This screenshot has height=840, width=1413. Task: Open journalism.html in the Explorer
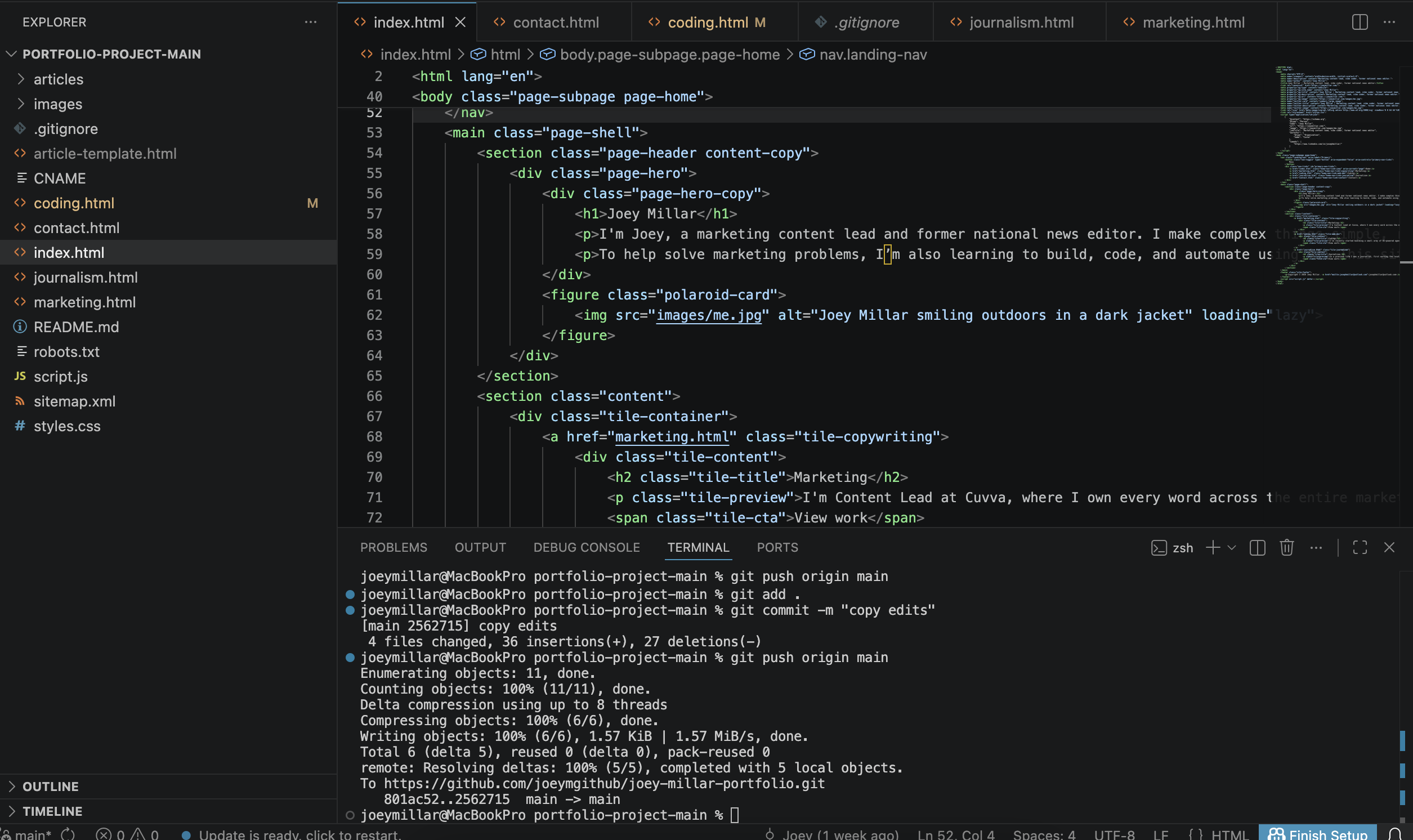(169, 278)
